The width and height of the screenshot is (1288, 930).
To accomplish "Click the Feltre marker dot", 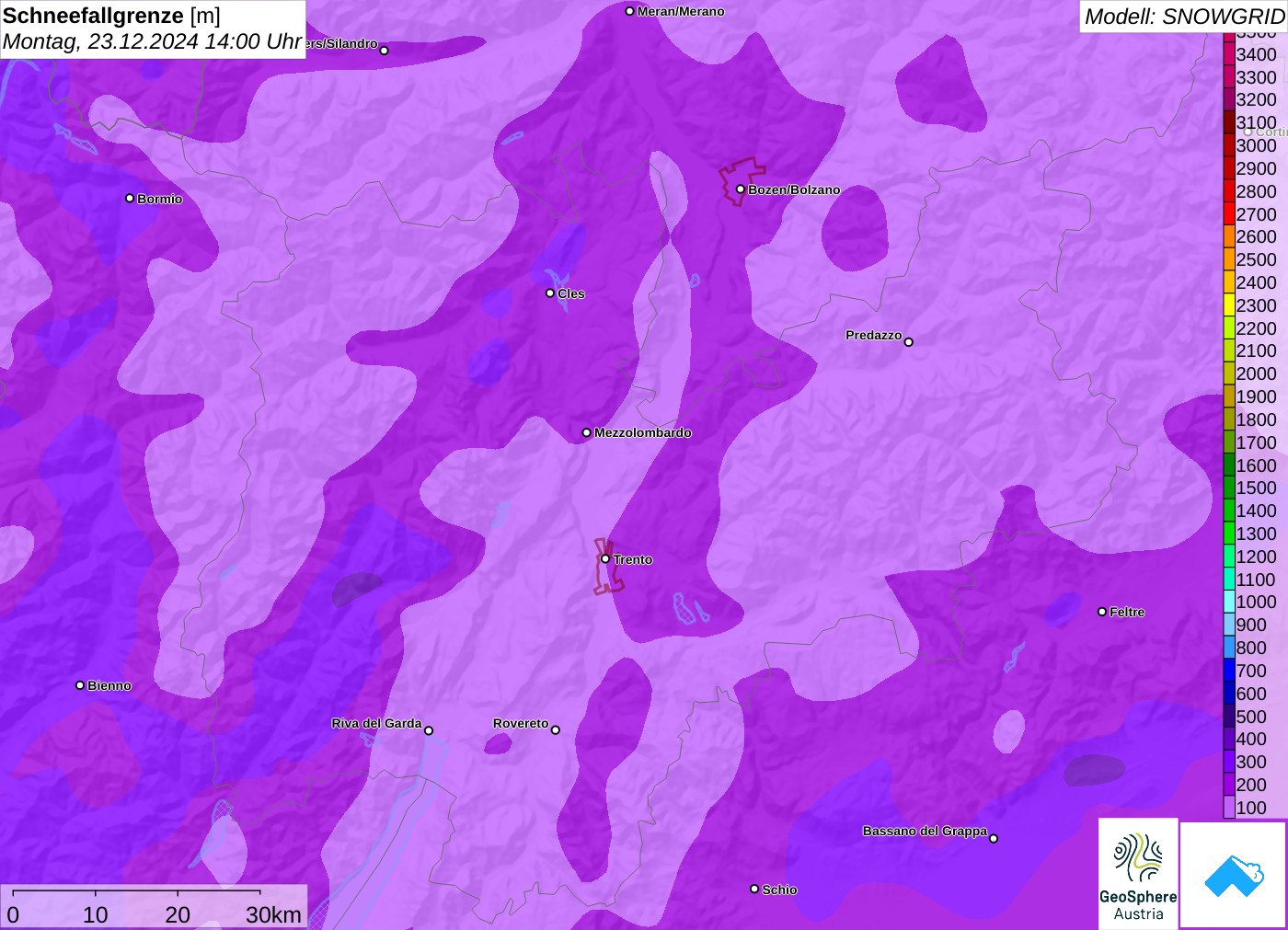I will (1102, 612).
